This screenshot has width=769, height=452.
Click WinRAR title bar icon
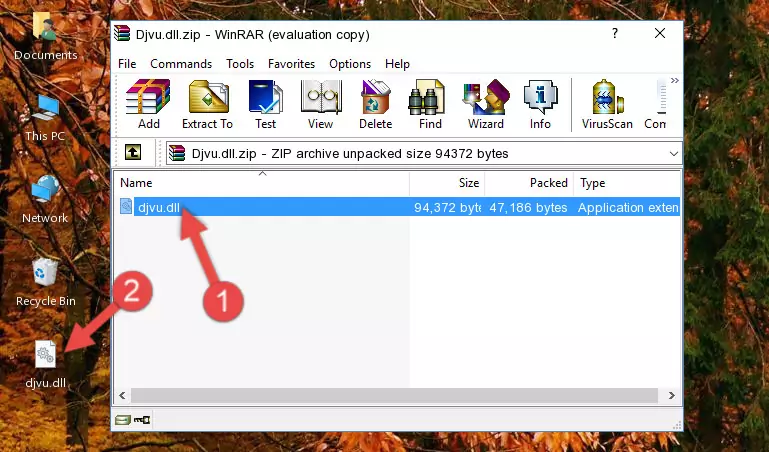coord(122,34)
